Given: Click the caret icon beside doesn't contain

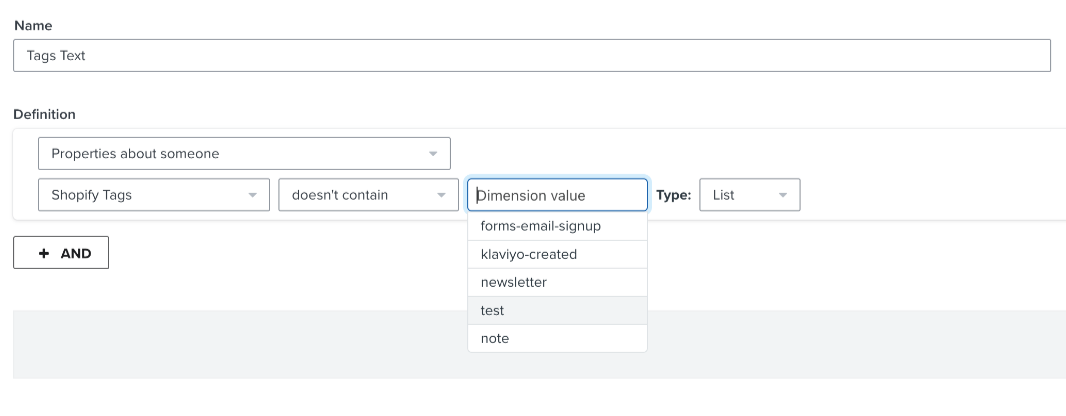Looking at the screenshot, I should point(441,195).
